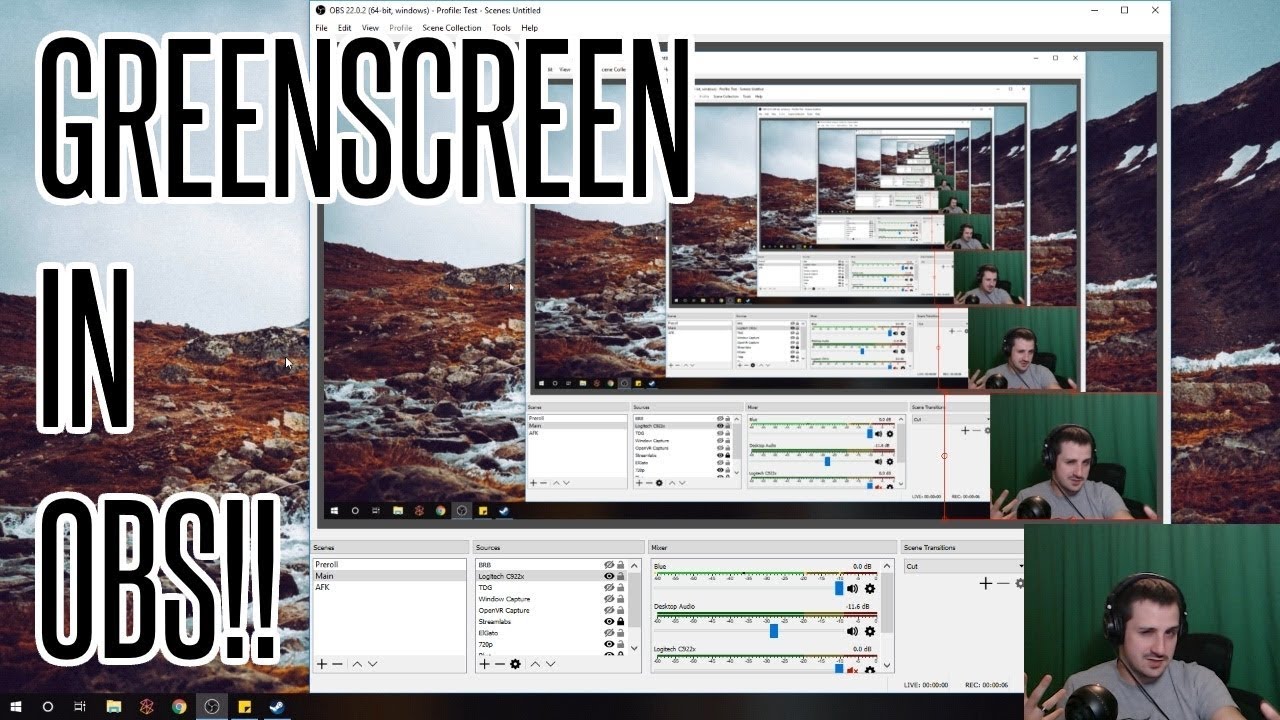Move scene up in the Scenes list
Image resolution: width=1280 pixels, height=720 pixels.
coord(357,664)
